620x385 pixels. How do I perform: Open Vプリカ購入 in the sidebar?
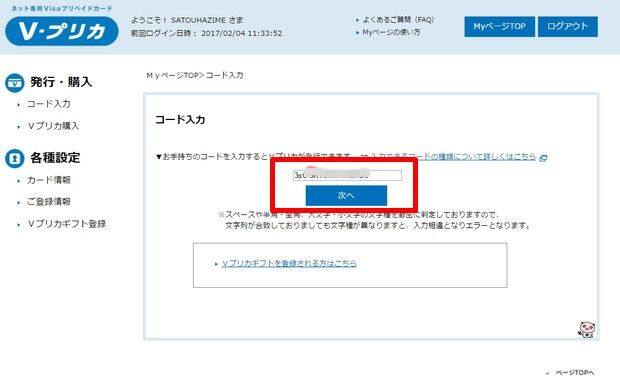(53, 126)
